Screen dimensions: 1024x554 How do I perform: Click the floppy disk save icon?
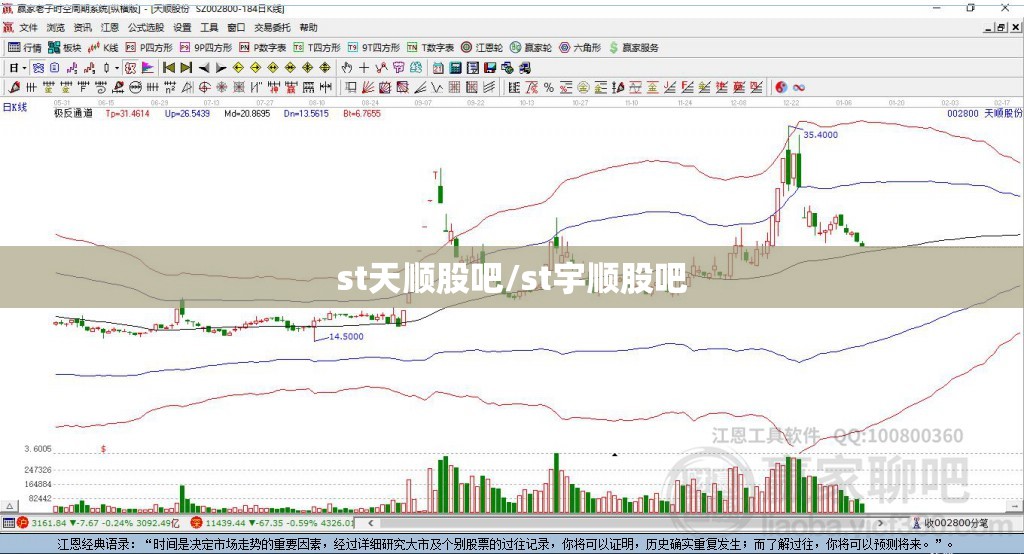click(x=490, y=67)
